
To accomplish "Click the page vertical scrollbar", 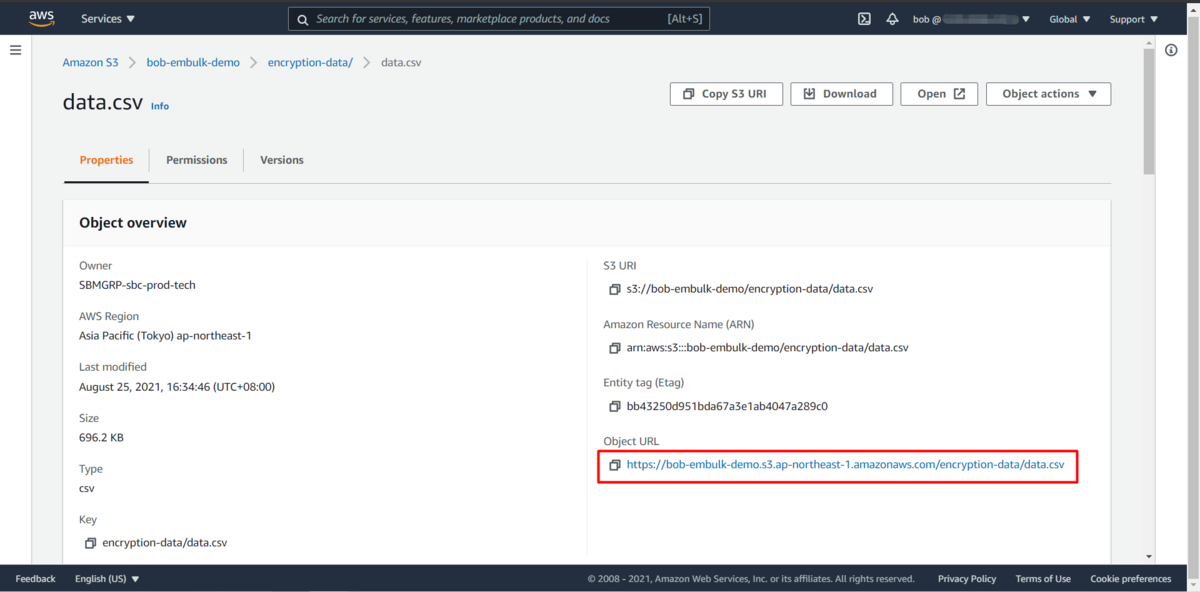I will 1149,110.
